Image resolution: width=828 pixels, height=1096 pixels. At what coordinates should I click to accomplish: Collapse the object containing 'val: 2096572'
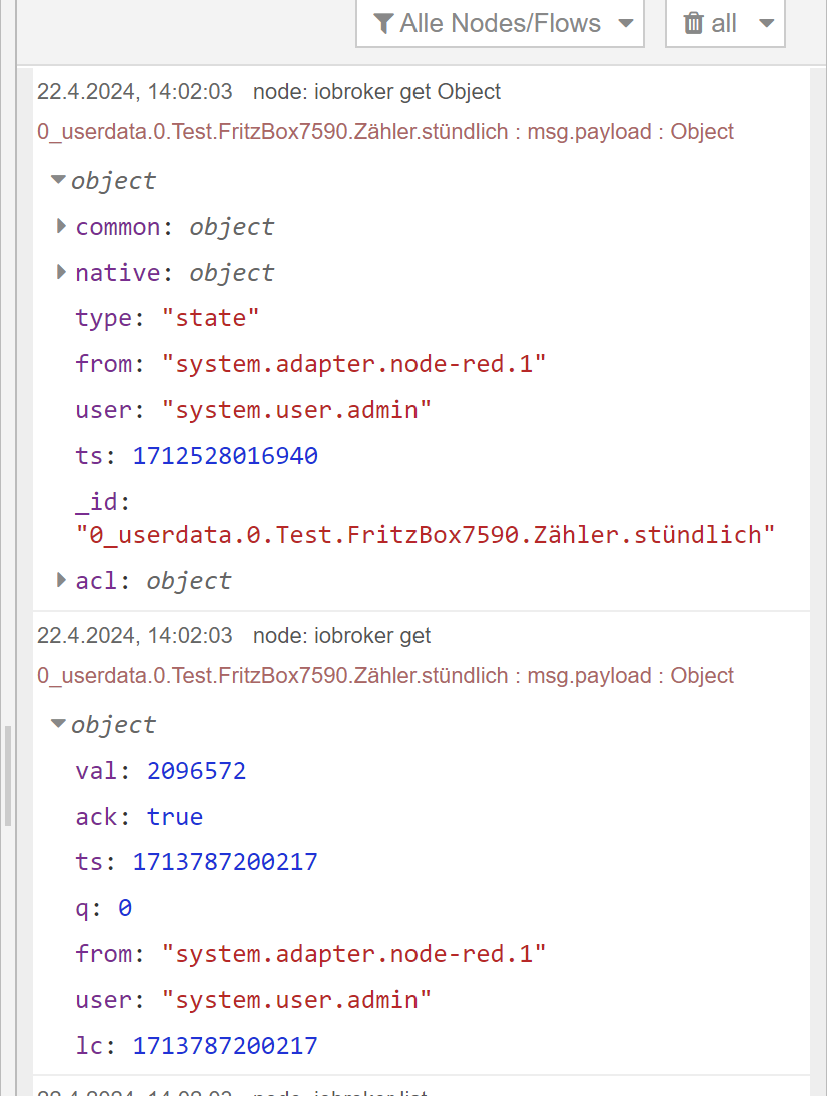click(x=58, y=725)
